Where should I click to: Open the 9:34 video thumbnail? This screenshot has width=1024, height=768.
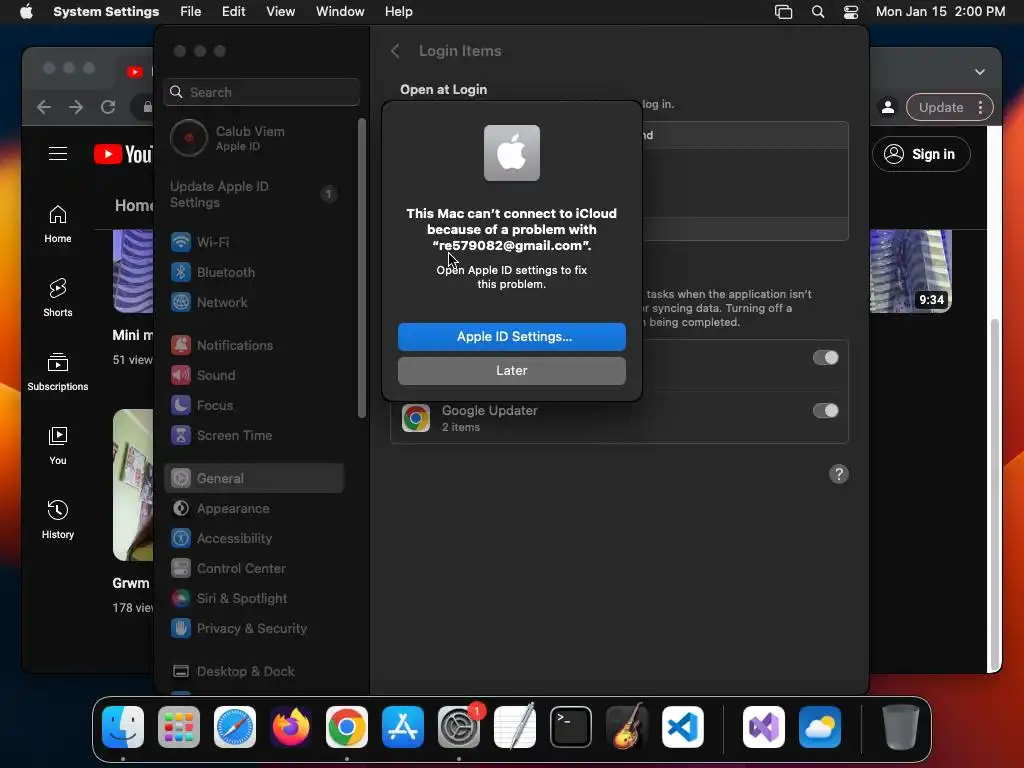(x=910, y=271)
